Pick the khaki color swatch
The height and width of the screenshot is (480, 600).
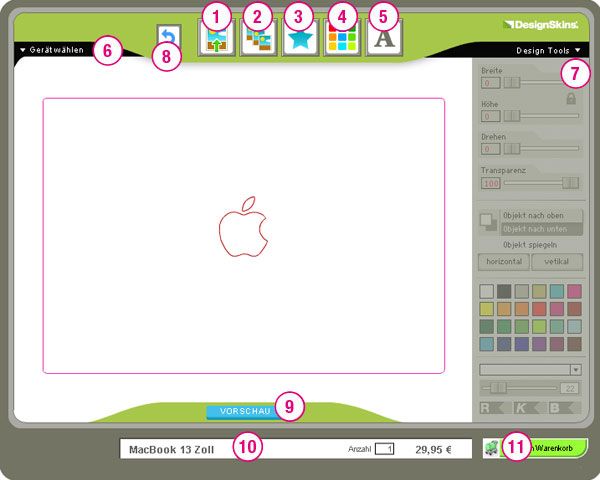click(539, 292)
